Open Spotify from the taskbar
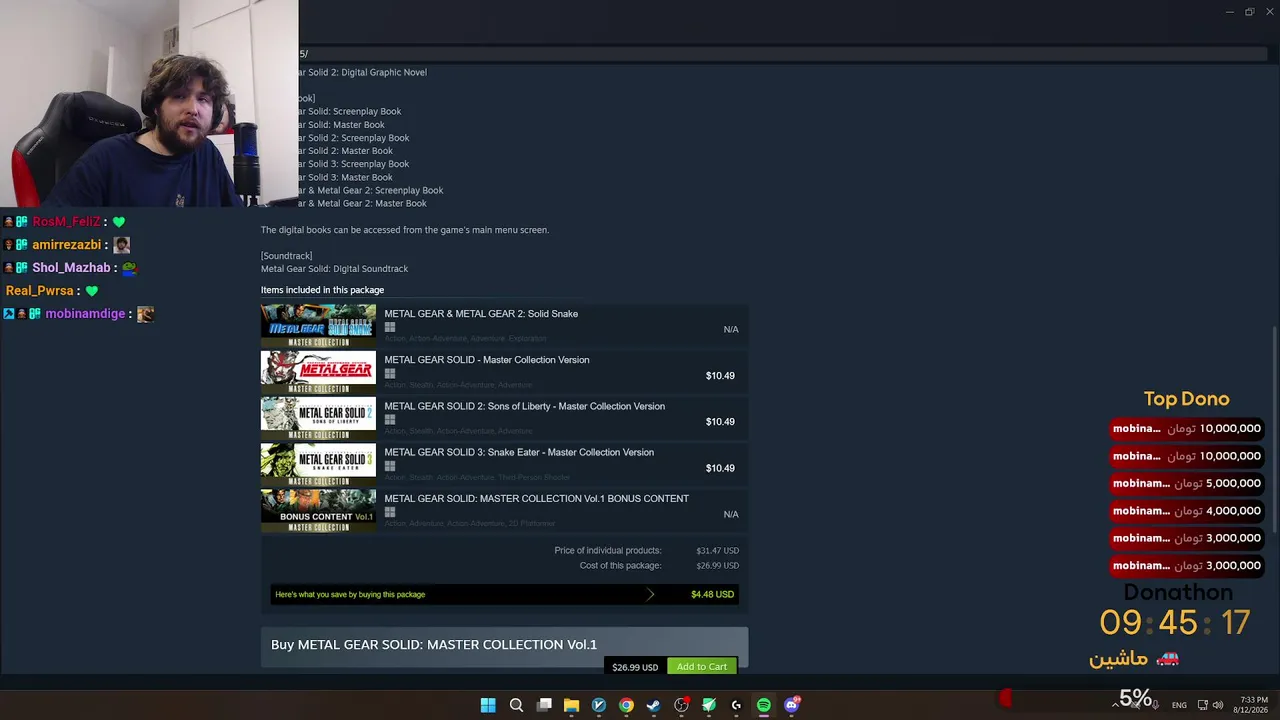The height and width of the screenshot is (720, 1280). click(764, 705)
